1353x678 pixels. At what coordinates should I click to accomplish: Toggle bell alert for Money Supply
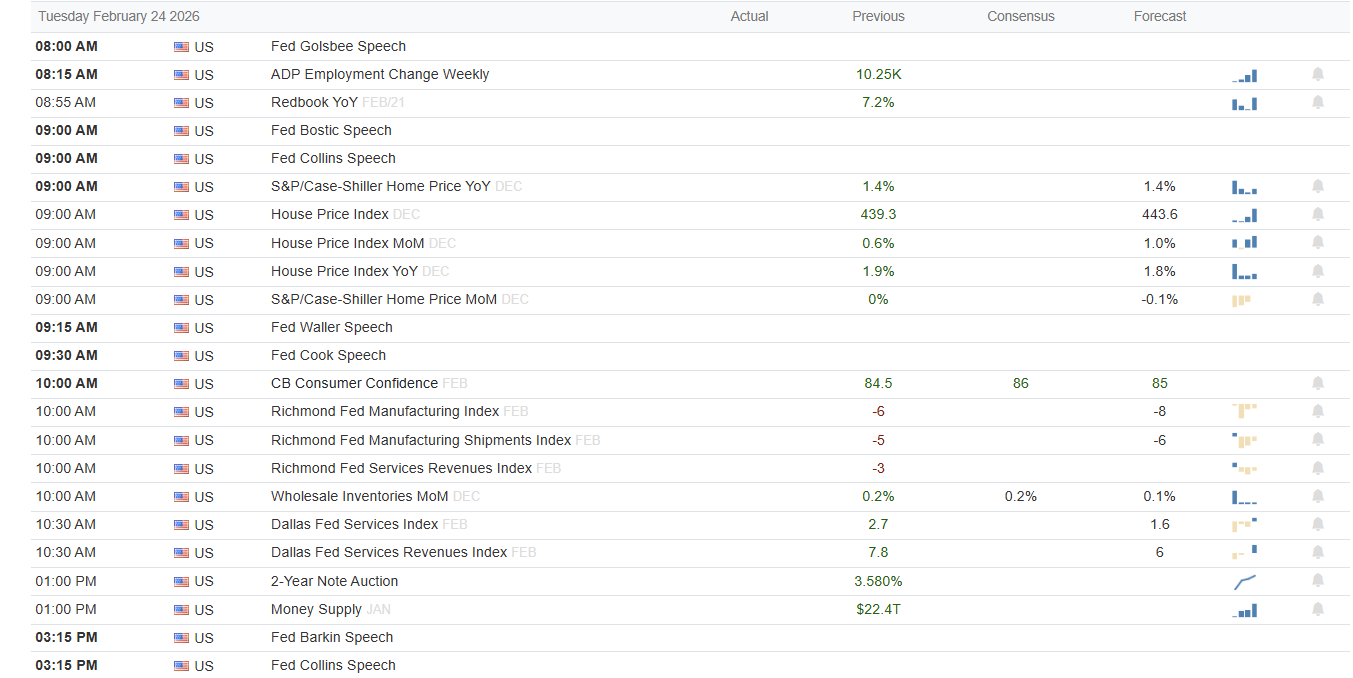coord(1317,610)
